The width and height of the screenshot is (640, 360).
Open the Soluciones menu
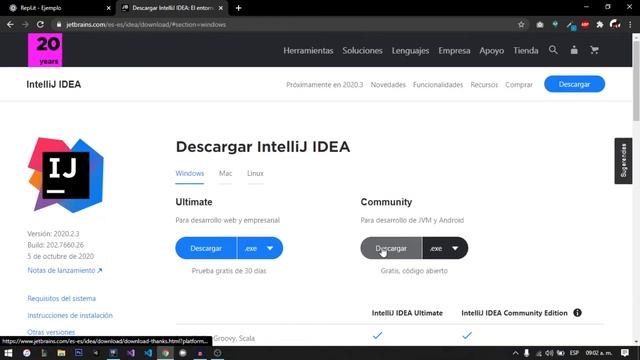[362, 51]
